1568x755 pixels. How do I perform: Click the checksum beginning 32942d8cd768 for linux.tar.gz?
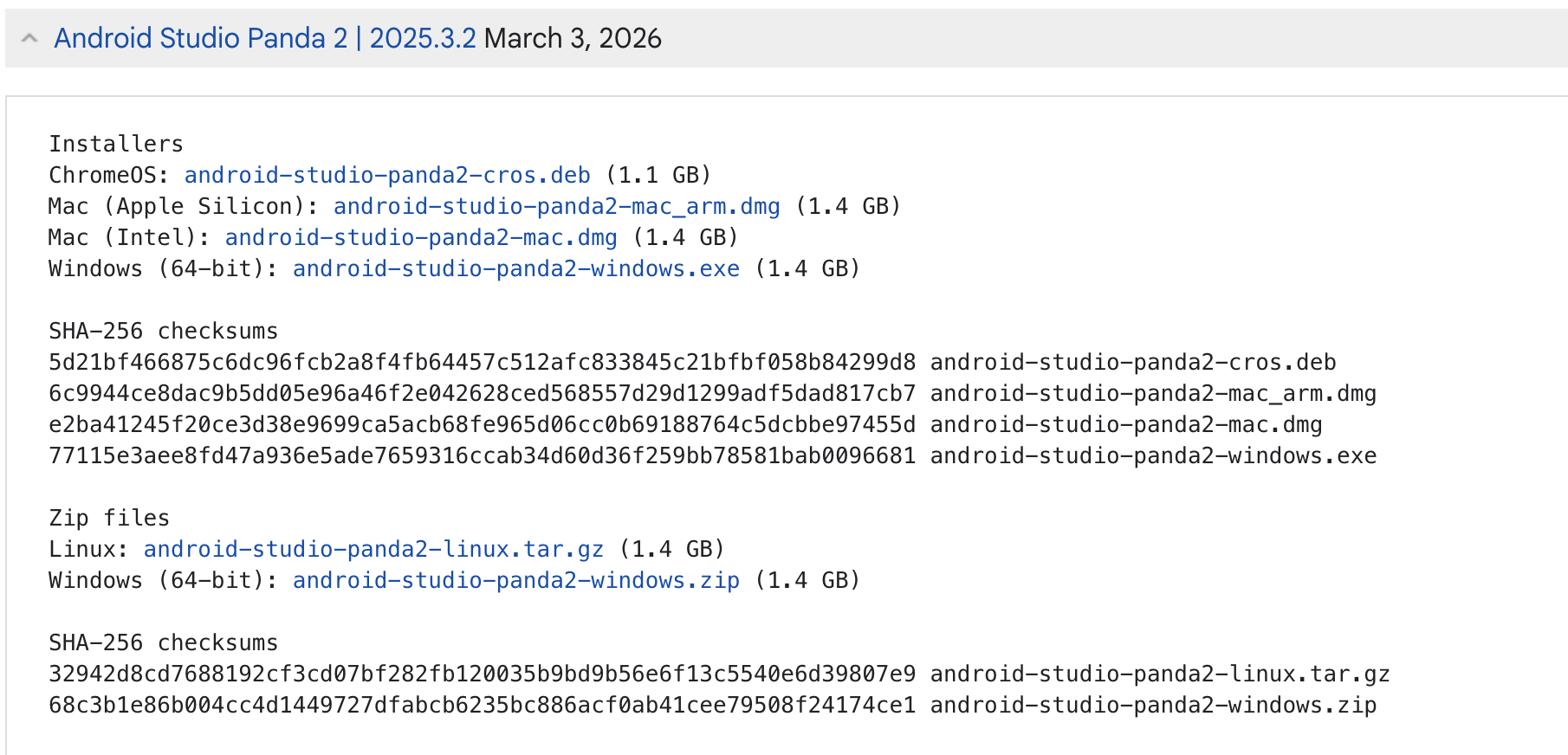coord(482,674)
